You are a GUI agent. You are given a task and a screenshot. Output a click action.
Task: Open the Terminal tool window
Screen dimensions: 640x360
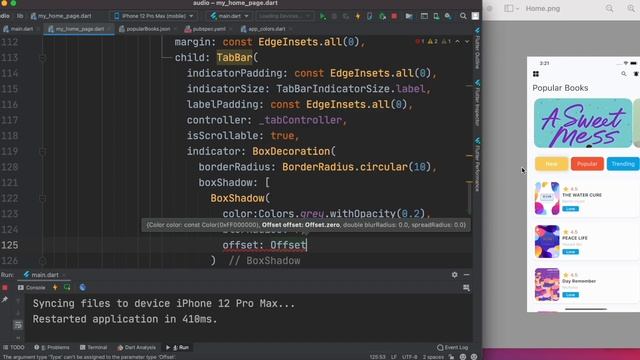pos(94,347)
